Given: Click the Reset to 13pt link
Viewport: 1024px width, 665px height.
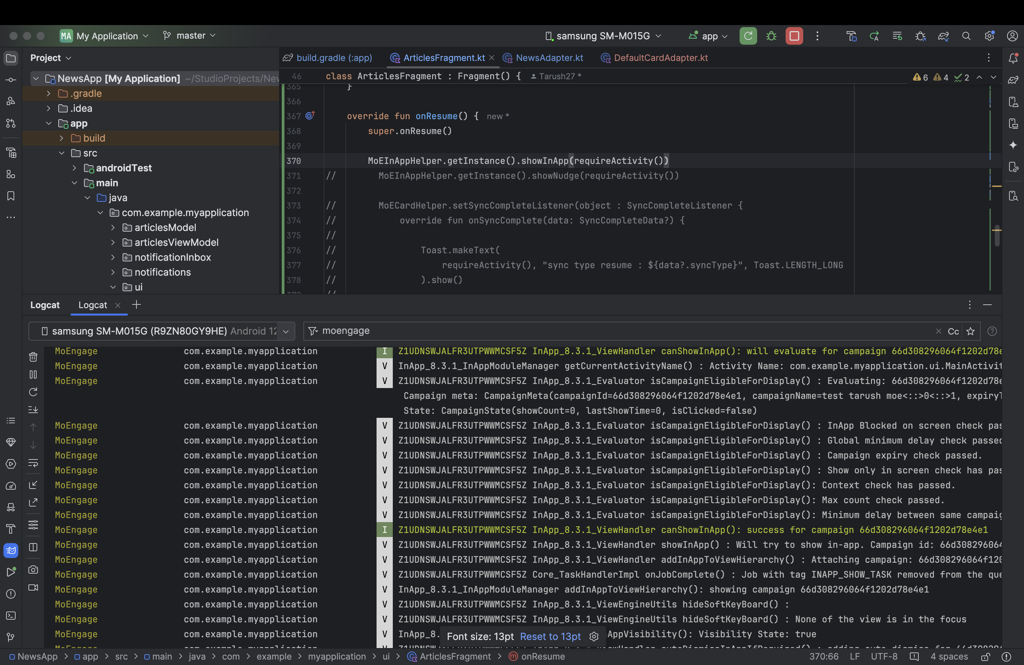Looking at the screenshot, I should [550, 636].
